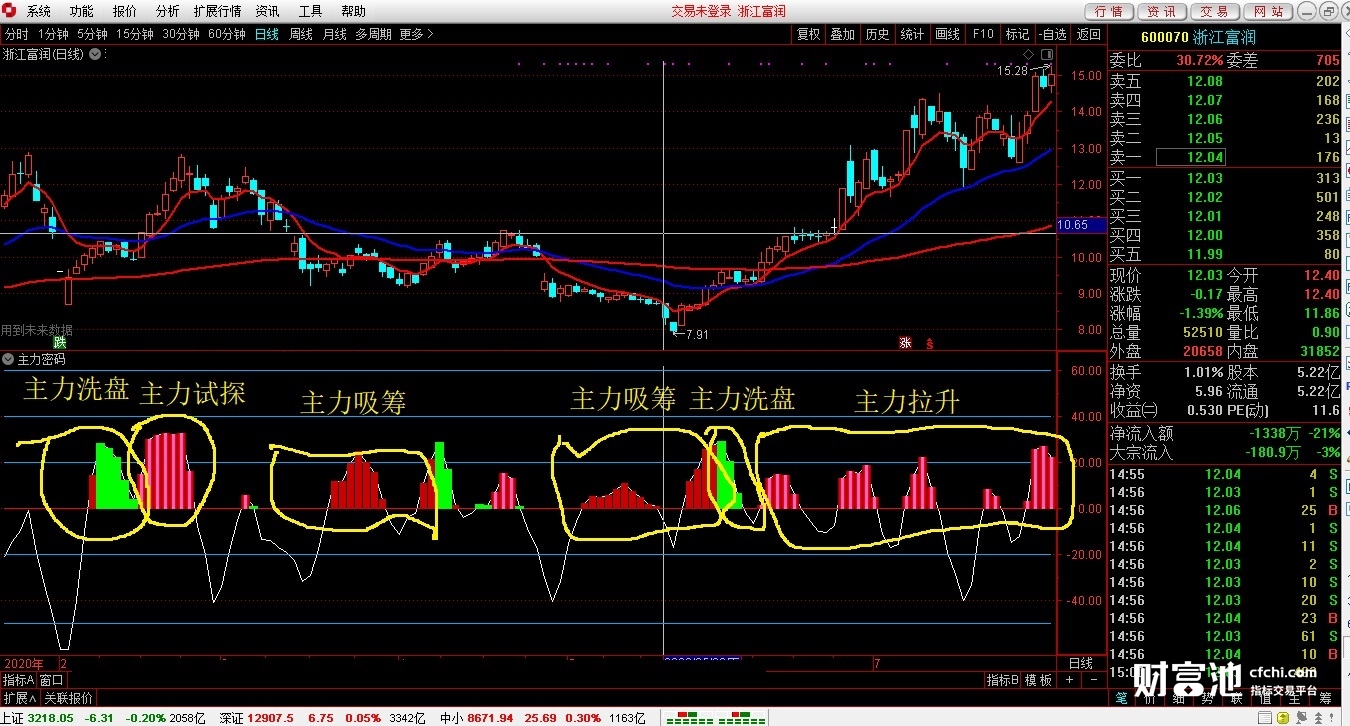1350x726 pixels.
Task: Click the 卖一 price 12.04 field
Action: pos(1193,157)
